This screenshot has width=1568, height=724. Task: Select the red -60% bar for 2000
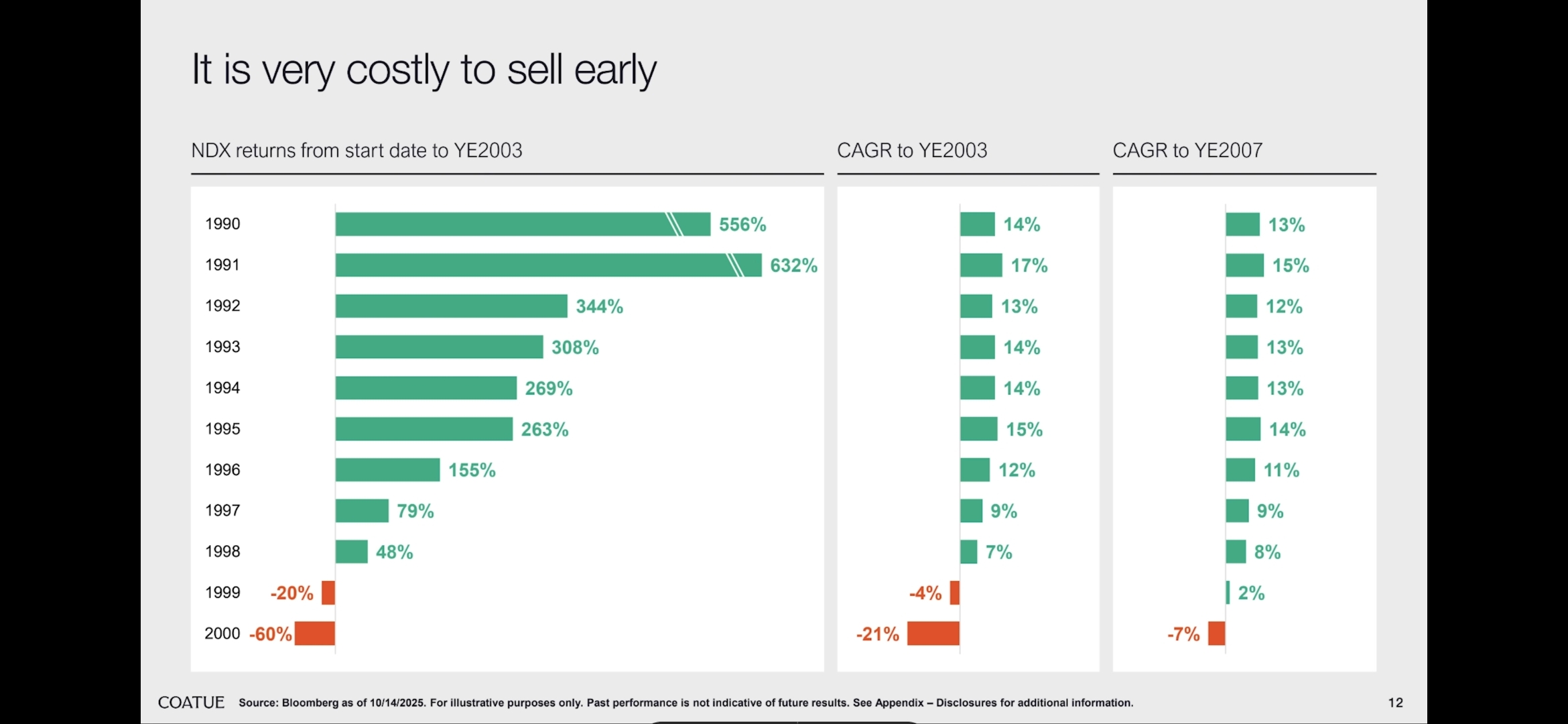pyautogui.click(x=315, y=633)
